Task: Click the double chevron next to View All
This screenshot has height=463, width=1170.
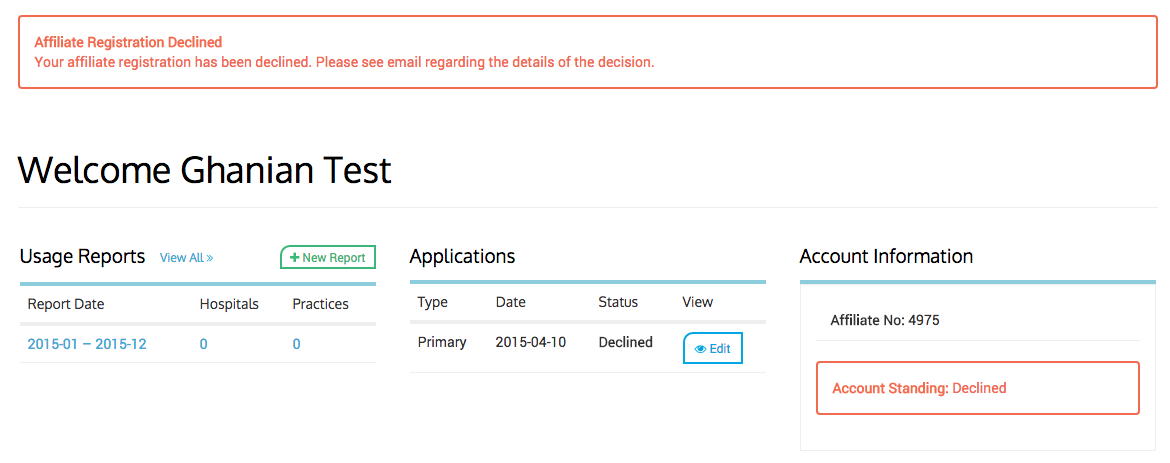Action: (210, 258)
